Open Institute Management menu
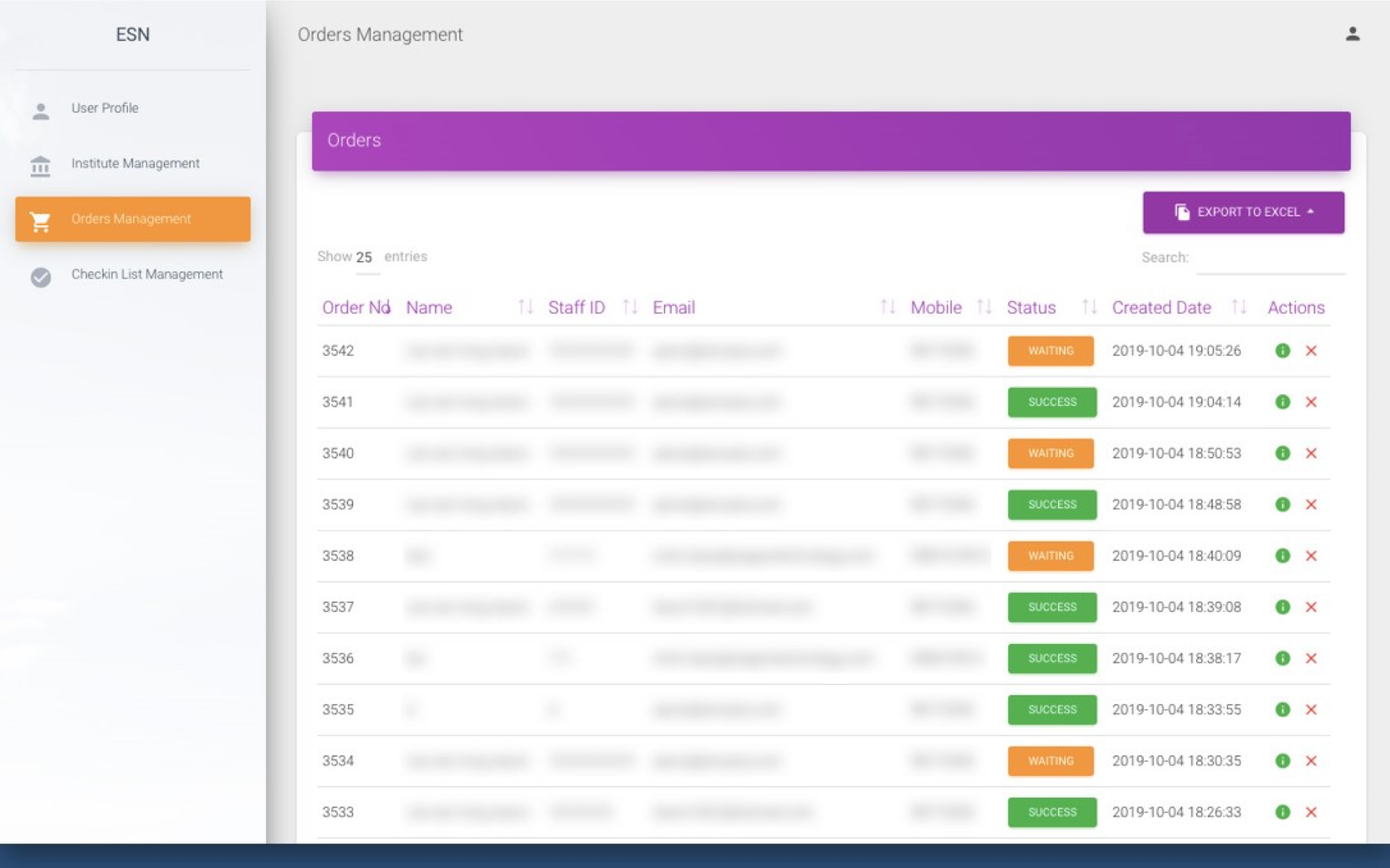The image size is (1390, 868). (x=135, y=163)
